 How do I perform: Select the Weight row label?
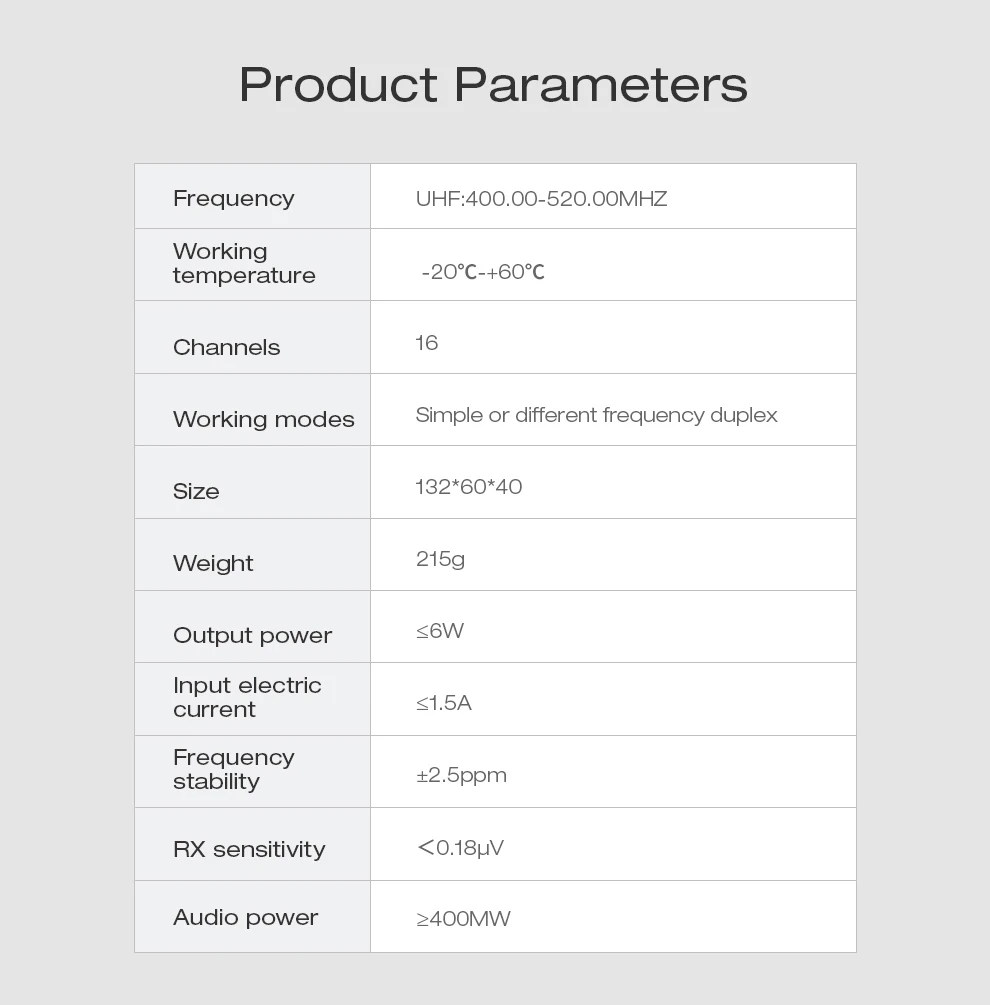[213, 563]
